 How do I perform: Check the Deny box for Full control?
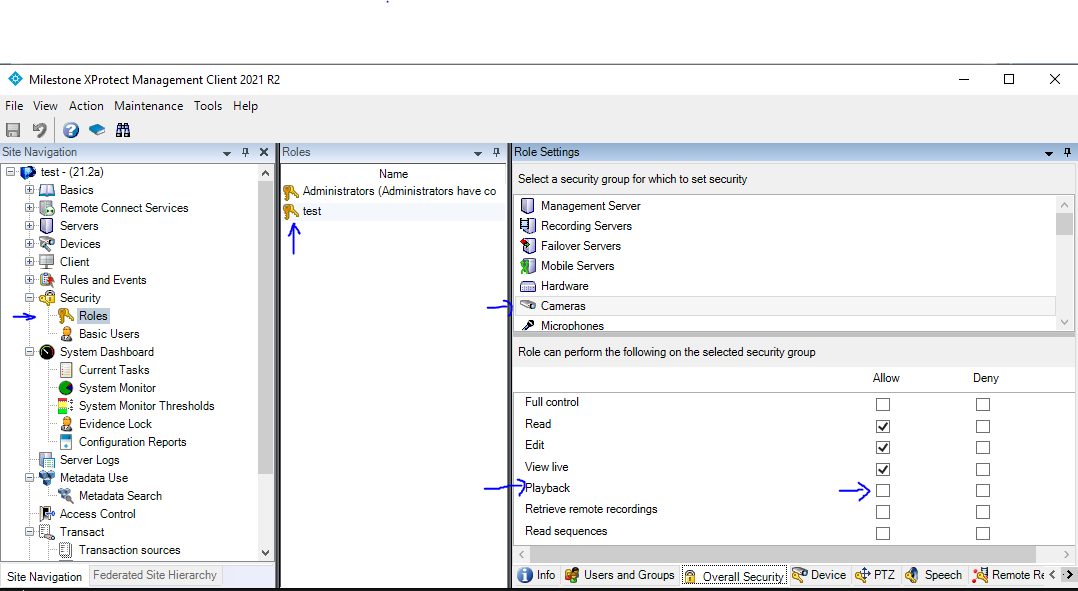click(983, 405)
